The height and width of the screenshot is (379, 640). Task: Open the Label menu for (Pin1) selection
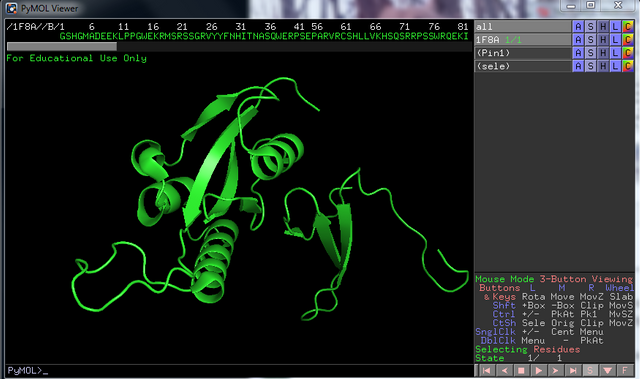tap(615, 53)
